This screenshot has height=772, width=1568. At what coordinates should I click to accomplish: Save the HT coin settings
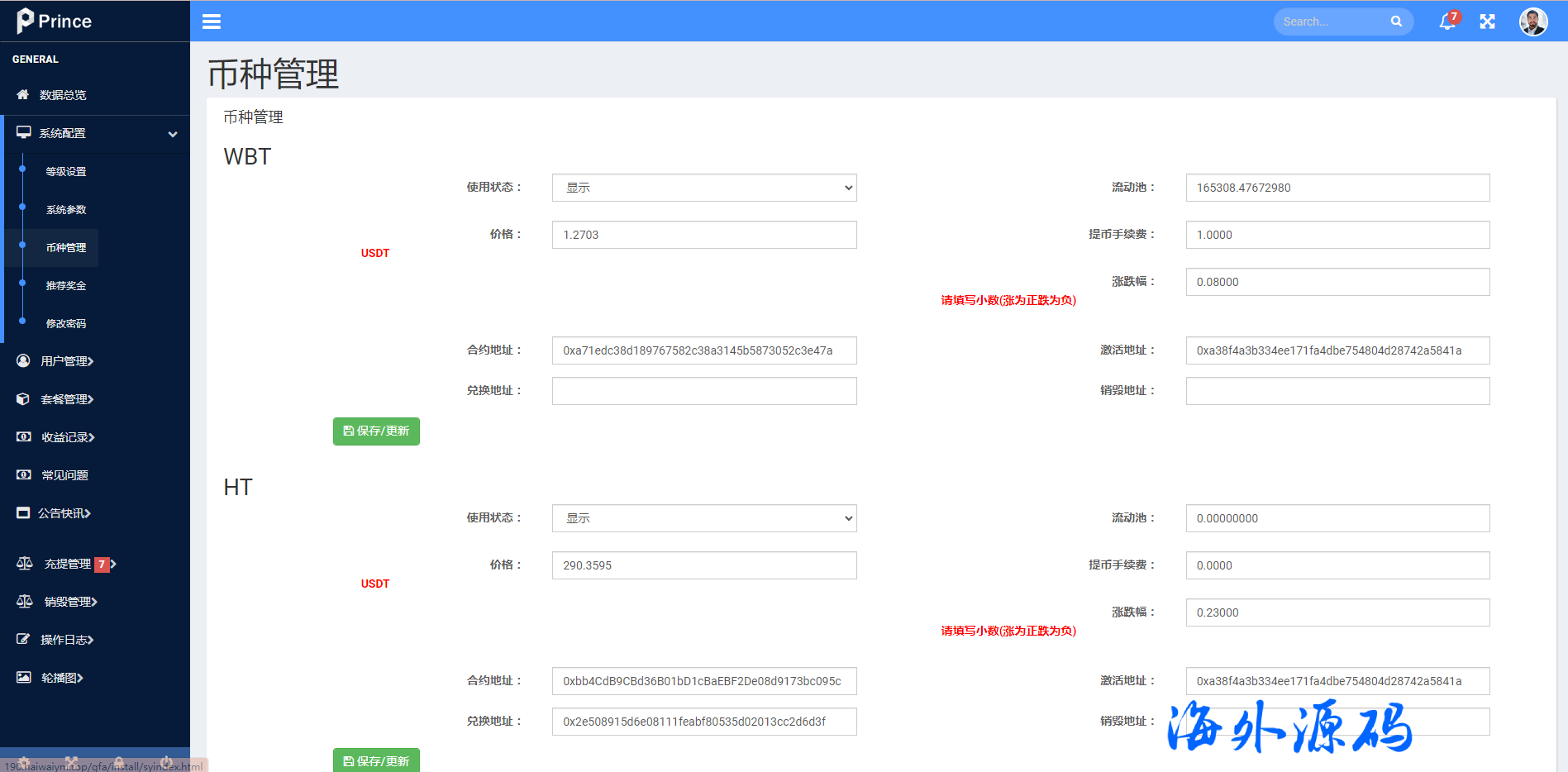[376, 760]
